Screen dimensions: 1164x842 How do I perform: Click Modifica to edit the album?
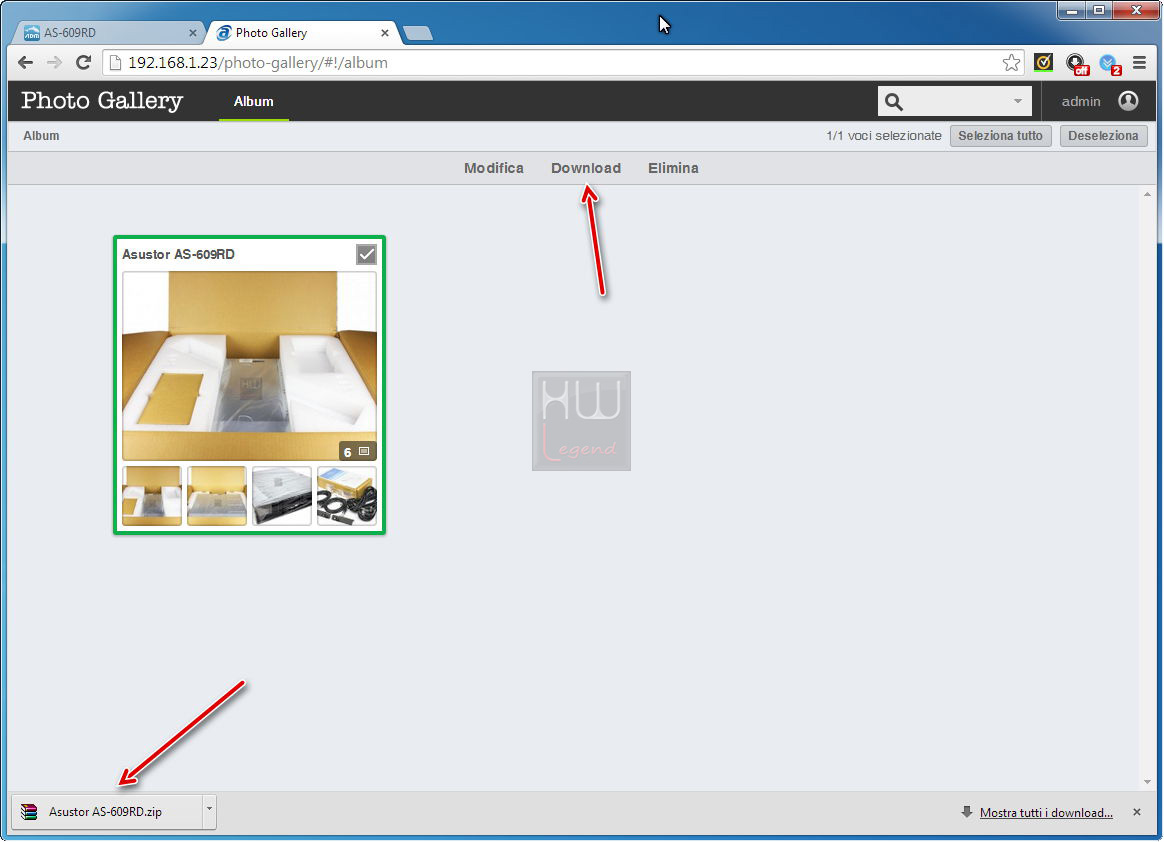coord(494,168)
